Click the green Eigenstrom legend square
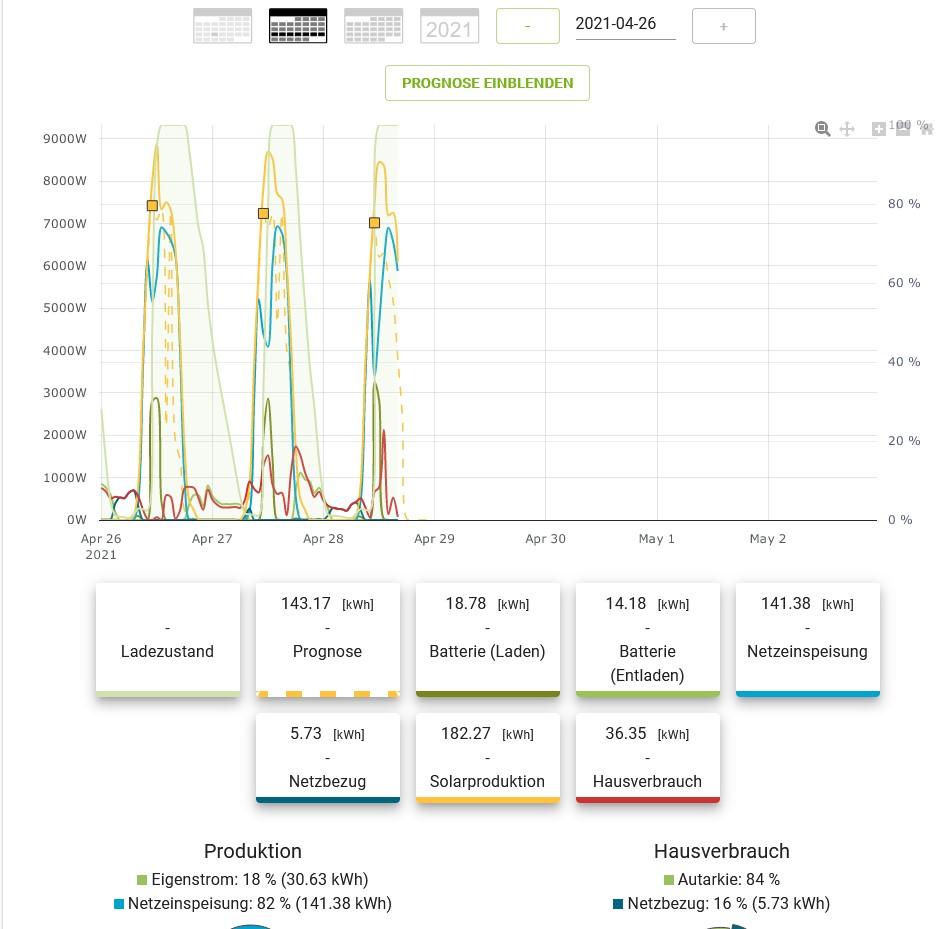This screenshot has height=929, width=949. pos(142,879)
